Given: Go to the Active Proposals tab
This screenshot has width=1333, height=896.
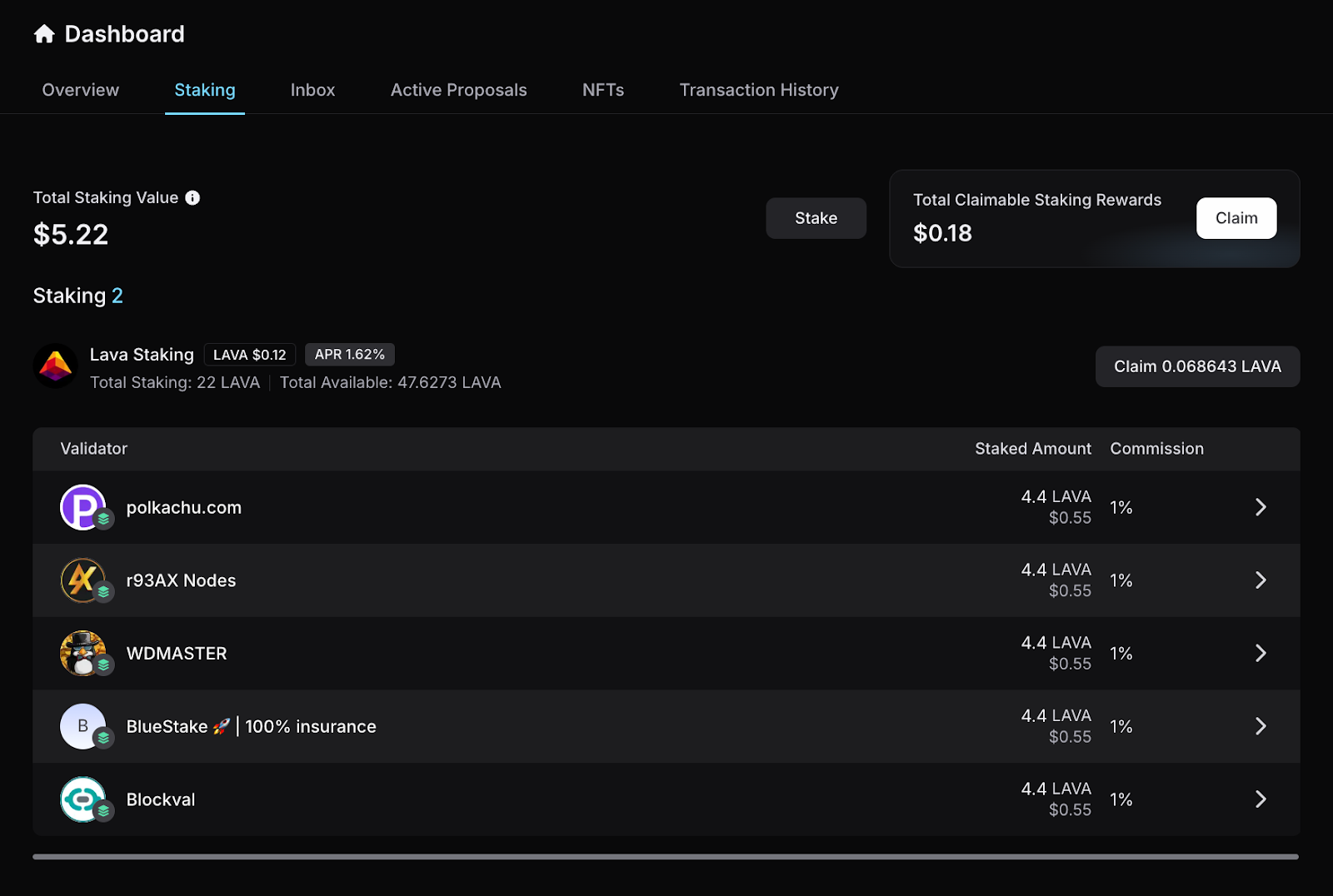Looking at the screenshot, I should click(459, 90).
